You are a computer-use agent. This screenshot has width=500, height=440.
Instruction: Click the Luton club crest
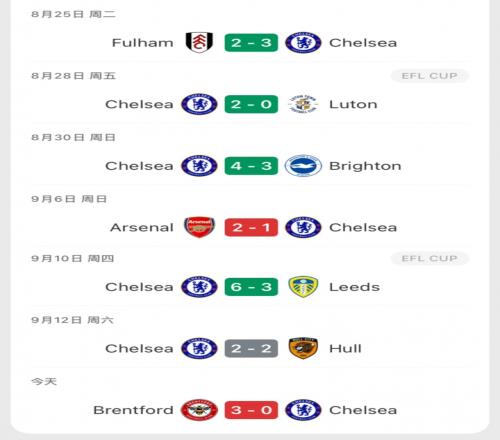click(x=303, y=104)
